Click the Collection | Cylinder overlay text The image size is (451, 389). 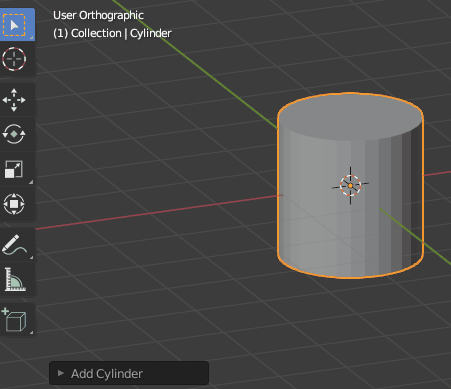pos(112,33)
